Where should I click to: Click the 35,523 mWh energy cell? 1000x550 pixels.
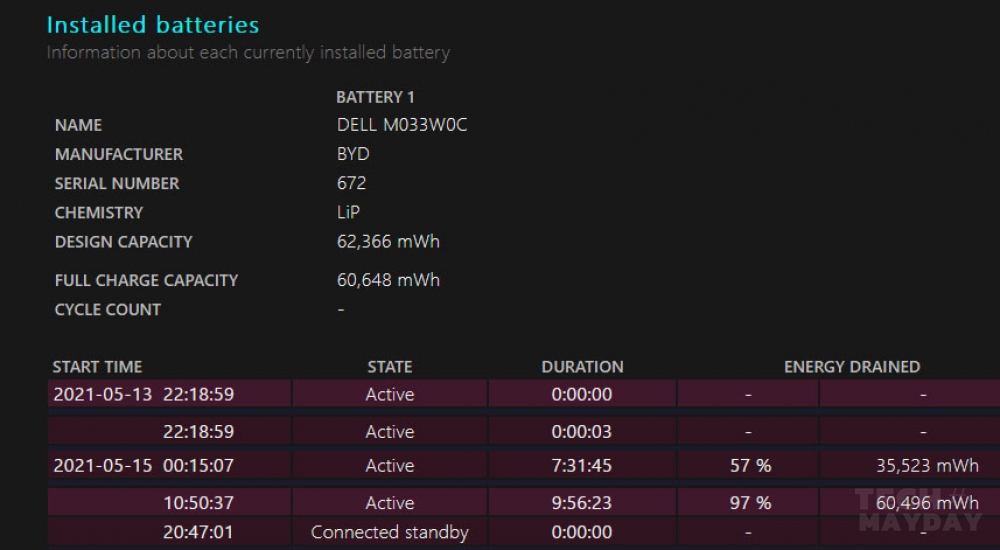(927, 466)
